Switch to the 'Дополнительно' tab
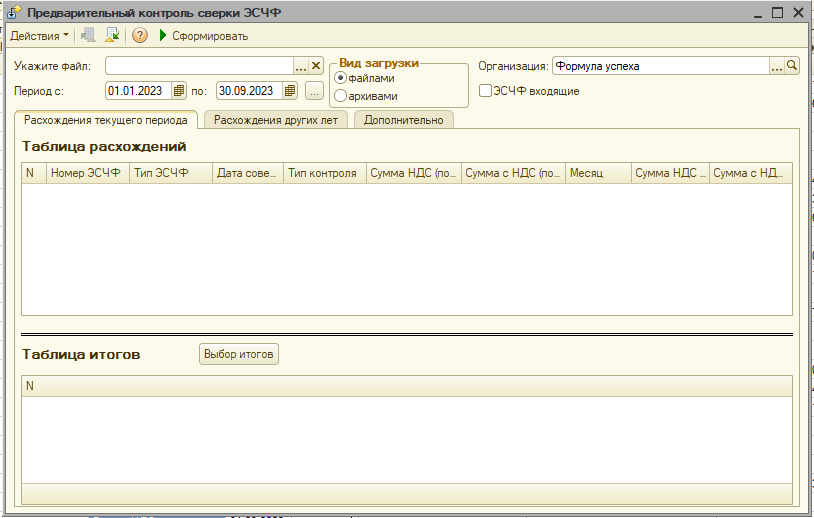814x518 pixels. click(x=403, y=120)
